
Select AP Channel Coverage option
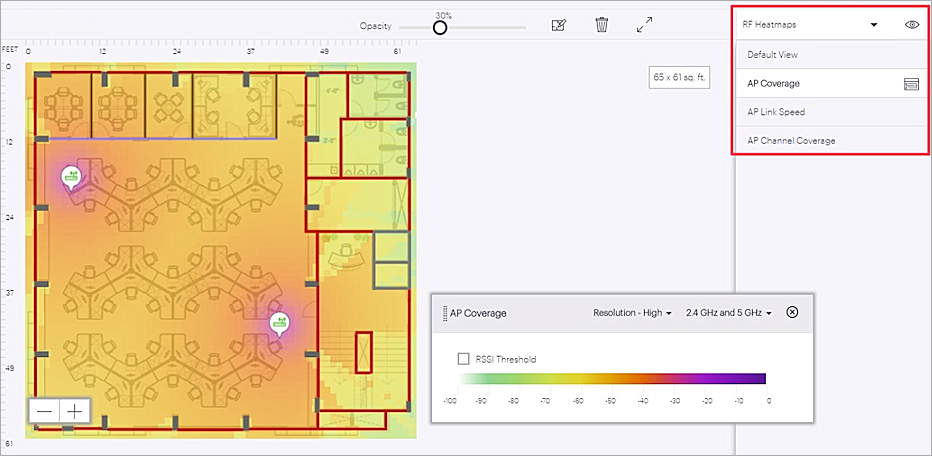[831, 141]
